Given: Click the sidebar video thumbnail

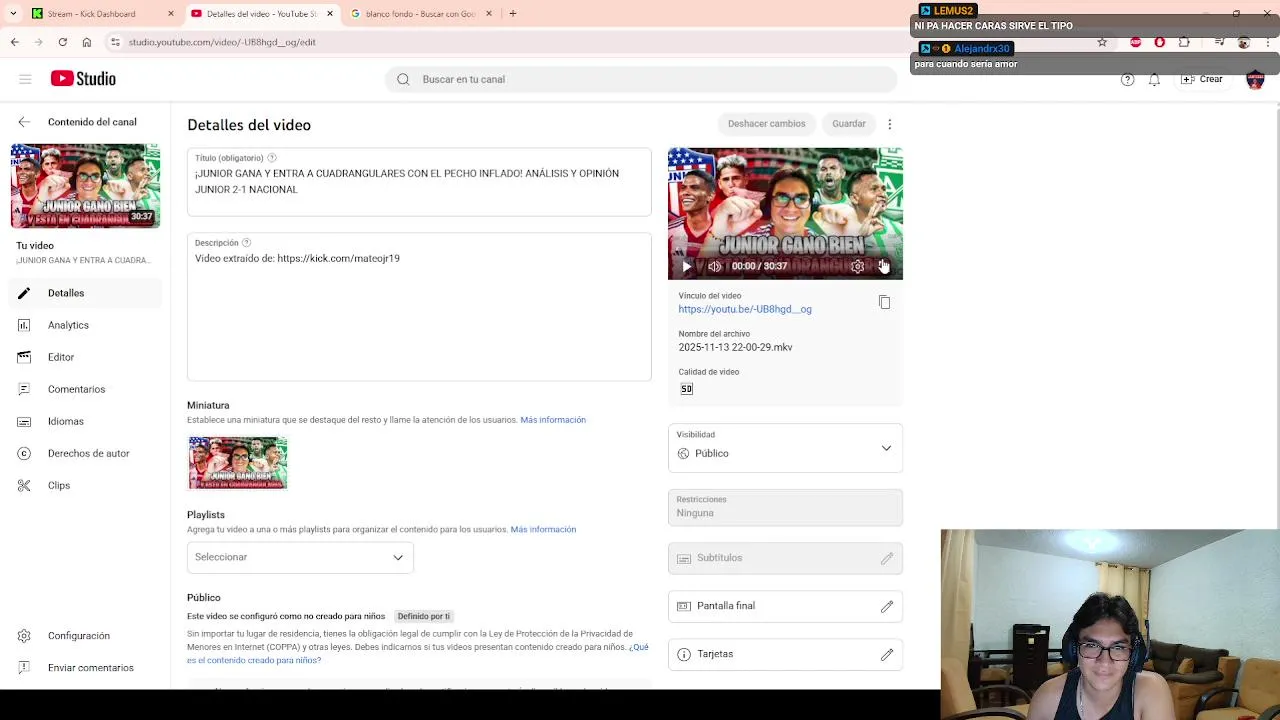Looking at the screenshot, I should (85, 186).
